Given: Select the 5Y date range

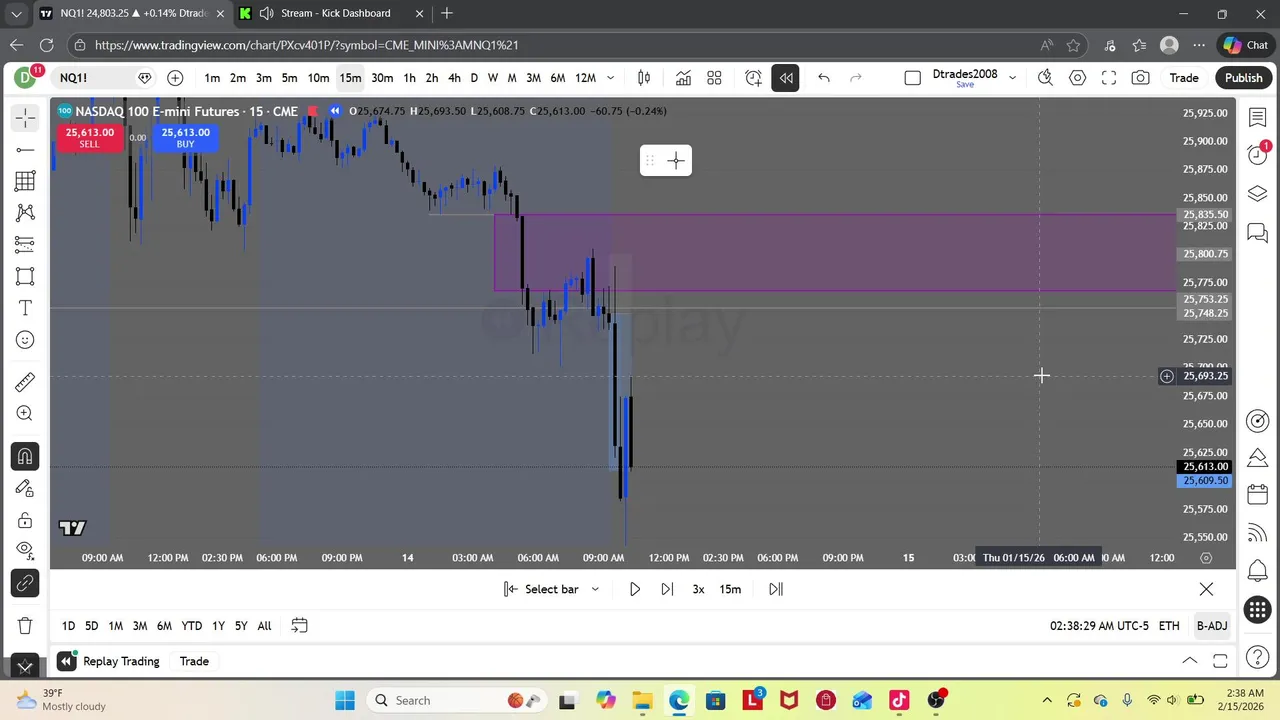Looking at the screenshot, I should coord(241,626).
